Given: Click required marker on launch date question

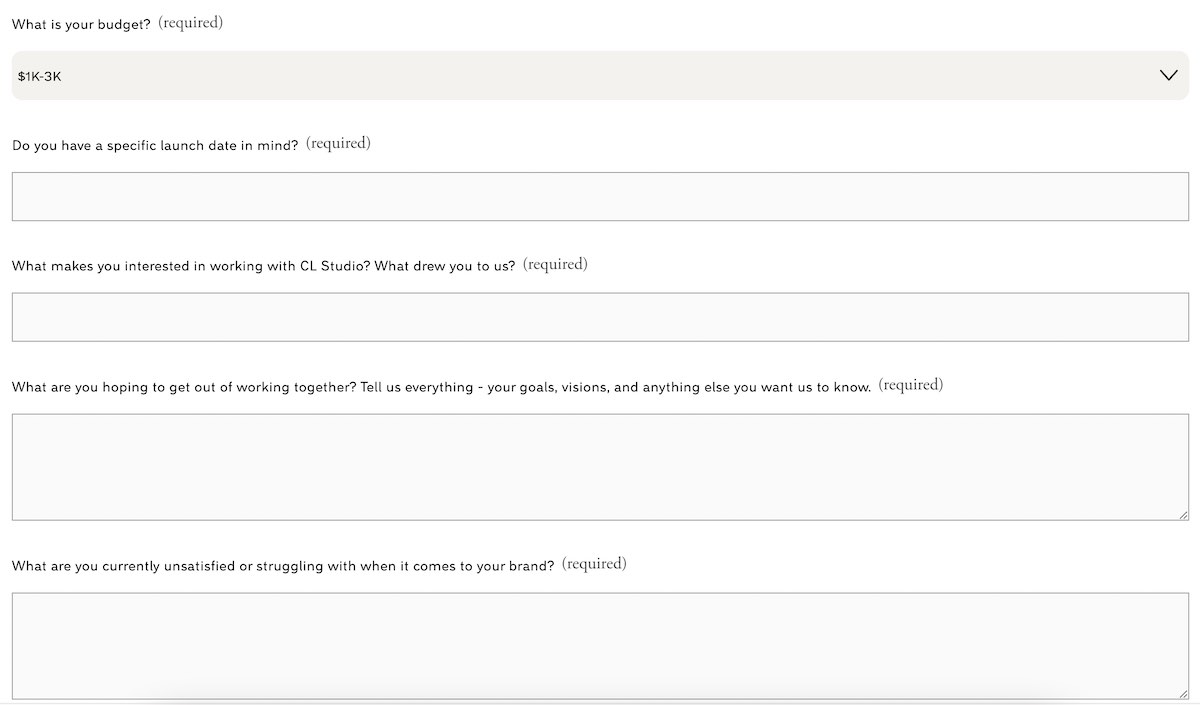Looking at the screenshot, I should pos(338,142).
